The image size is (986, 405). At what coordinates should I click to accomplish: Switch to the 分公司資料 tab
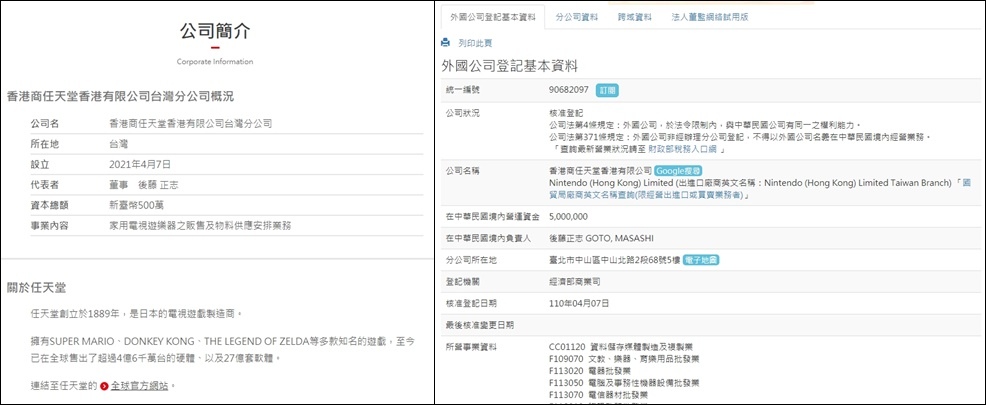pyautogui.click(x=577, y=17)
